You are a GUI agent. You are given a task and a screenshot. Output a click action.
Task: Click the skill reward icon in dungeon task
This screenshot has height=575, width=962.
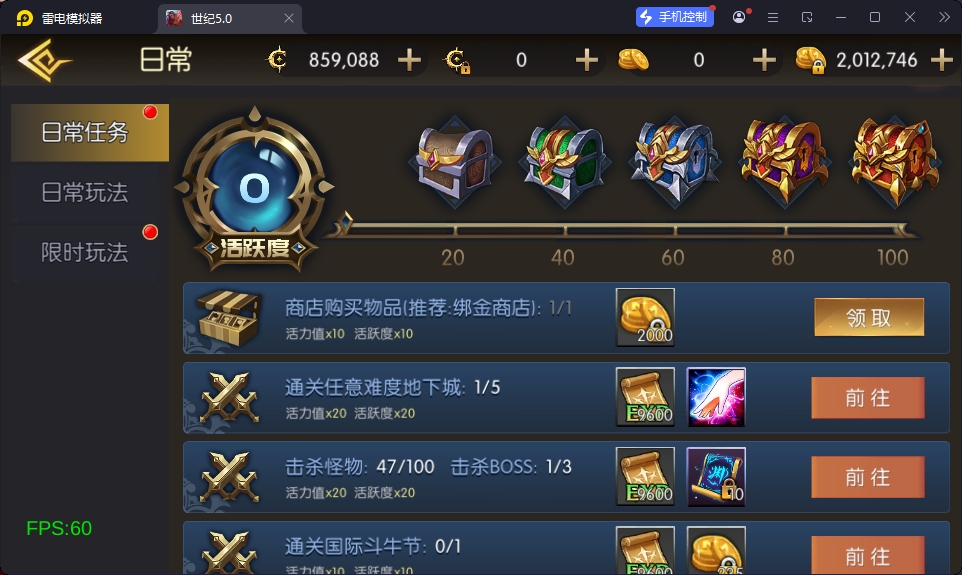(716, 397)
